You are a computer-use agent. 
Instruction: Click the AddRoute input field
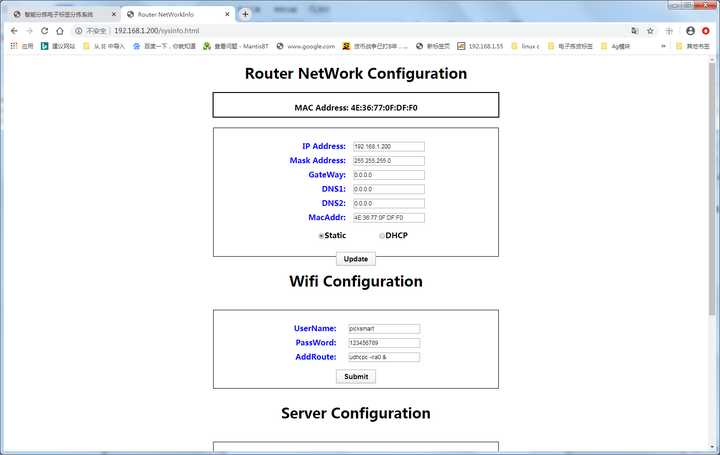tap(384, 357)
